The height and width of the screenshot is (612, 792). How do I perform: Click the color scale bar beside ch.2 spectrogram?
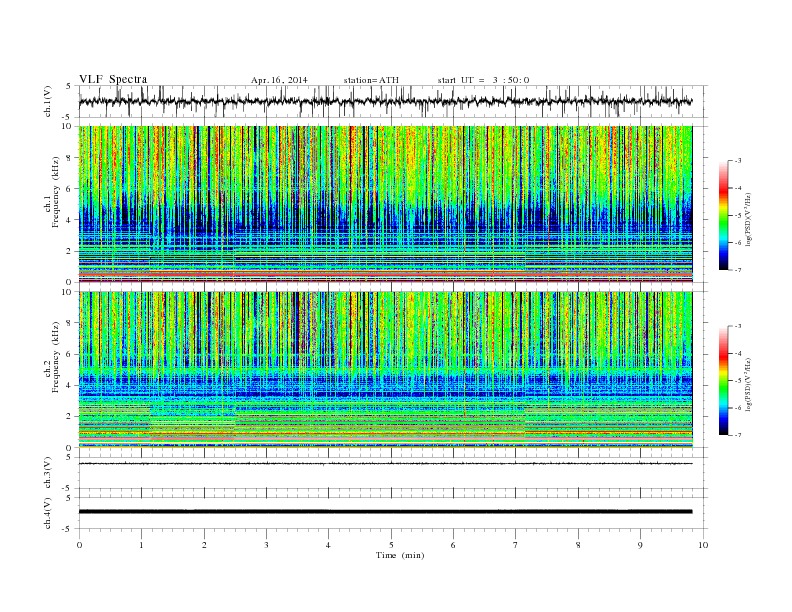[x=724, y=380]
